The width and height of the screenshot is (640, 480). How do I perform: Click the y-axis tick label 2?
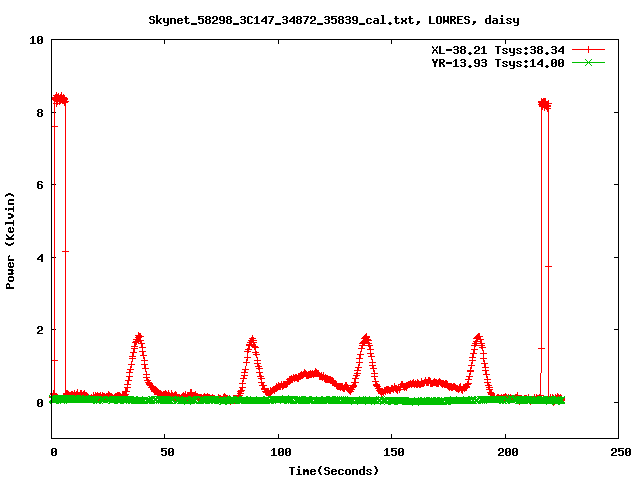tap(40, 330)
